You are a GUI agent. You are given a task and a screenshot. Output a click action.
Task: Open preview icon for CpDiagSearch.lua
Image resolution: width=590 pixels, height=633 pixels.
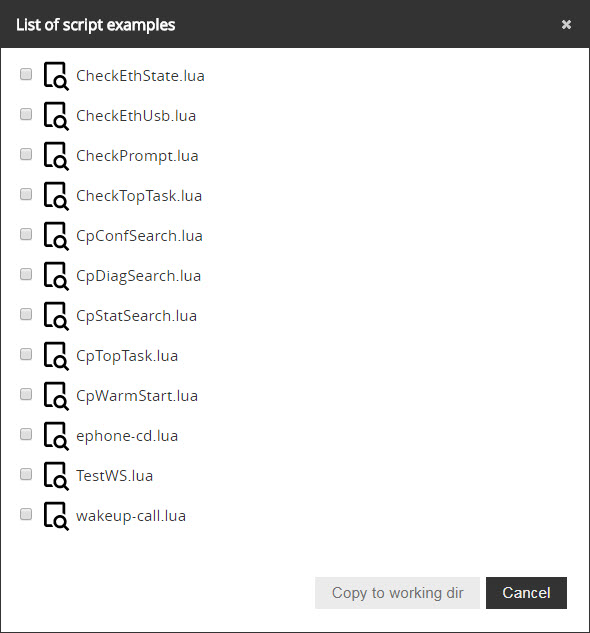coord(56,276)
